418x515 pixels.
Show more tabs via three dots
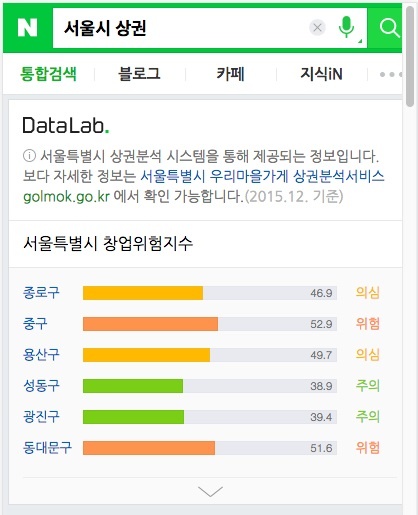(x=391, y=74)
